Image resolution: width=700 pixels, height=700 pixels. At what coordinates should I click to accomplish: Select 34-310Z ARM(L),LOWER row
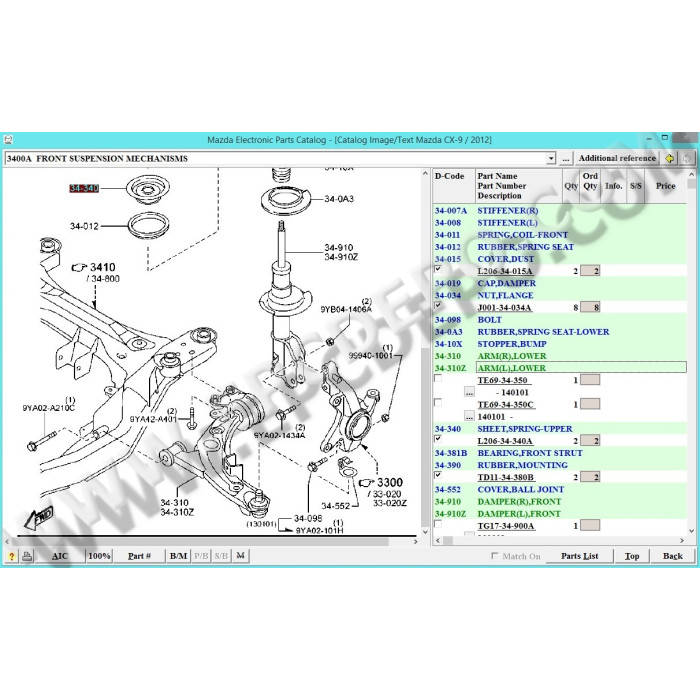coord(560,368)
